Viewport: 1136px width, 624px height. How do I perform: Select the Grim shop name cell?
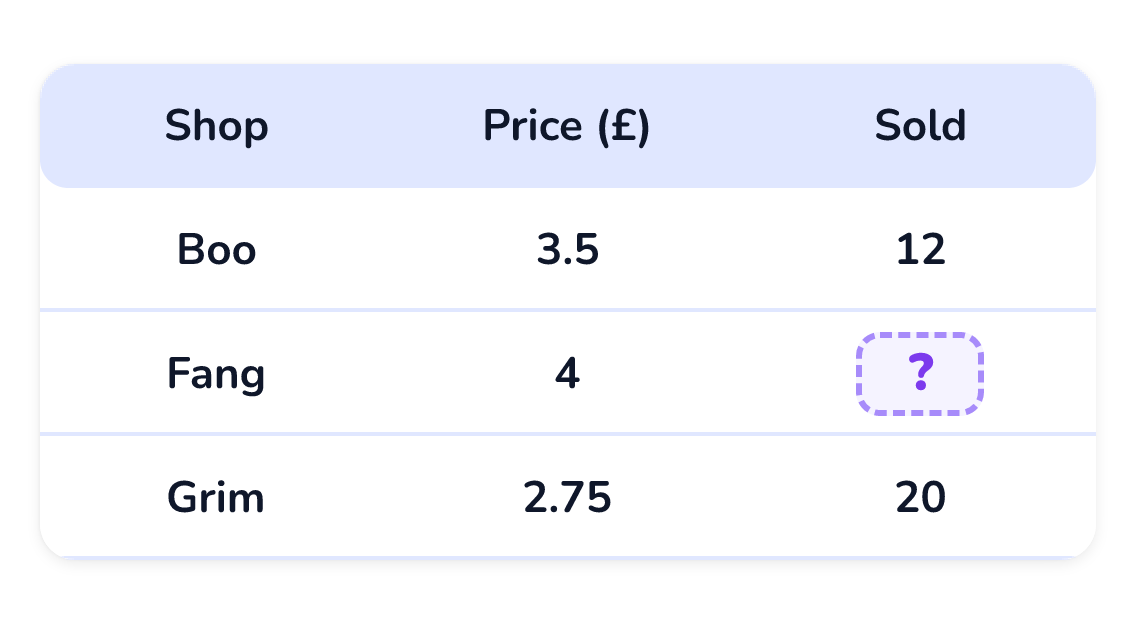point(216,498)
